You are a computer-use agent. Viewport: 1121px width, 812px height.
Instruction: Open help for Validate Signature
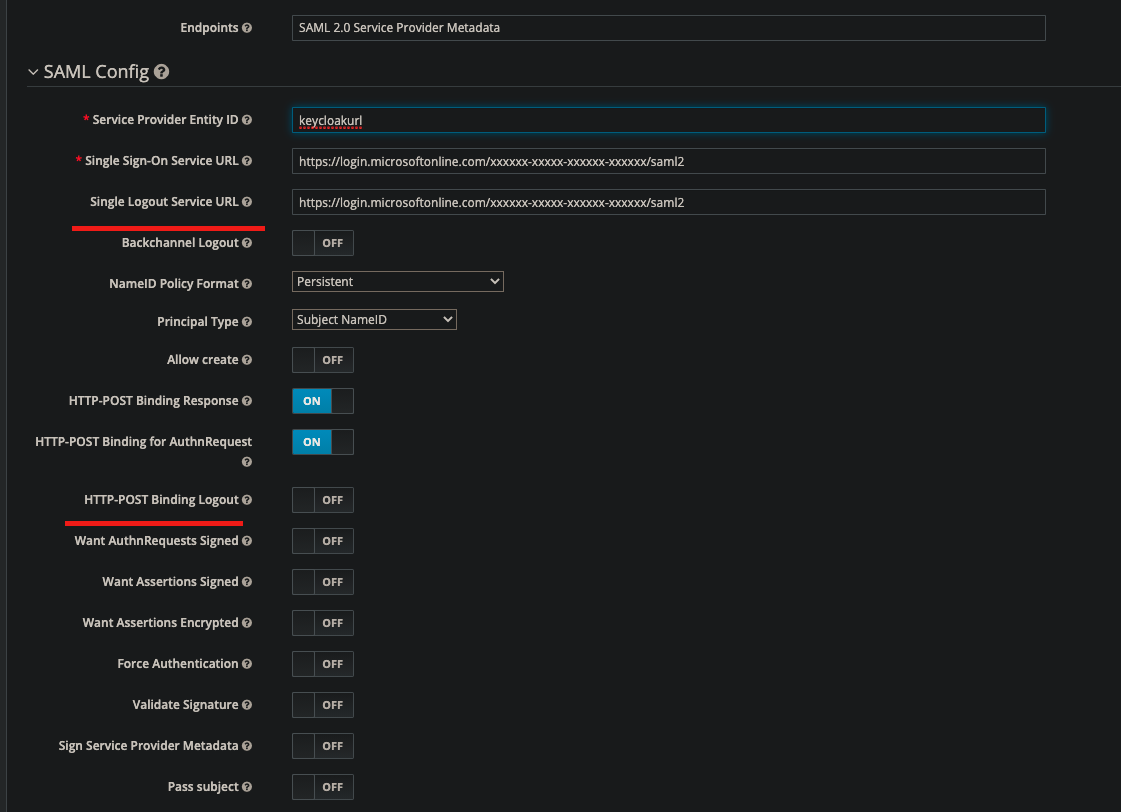pyautogui.click(x=247, y=704)
